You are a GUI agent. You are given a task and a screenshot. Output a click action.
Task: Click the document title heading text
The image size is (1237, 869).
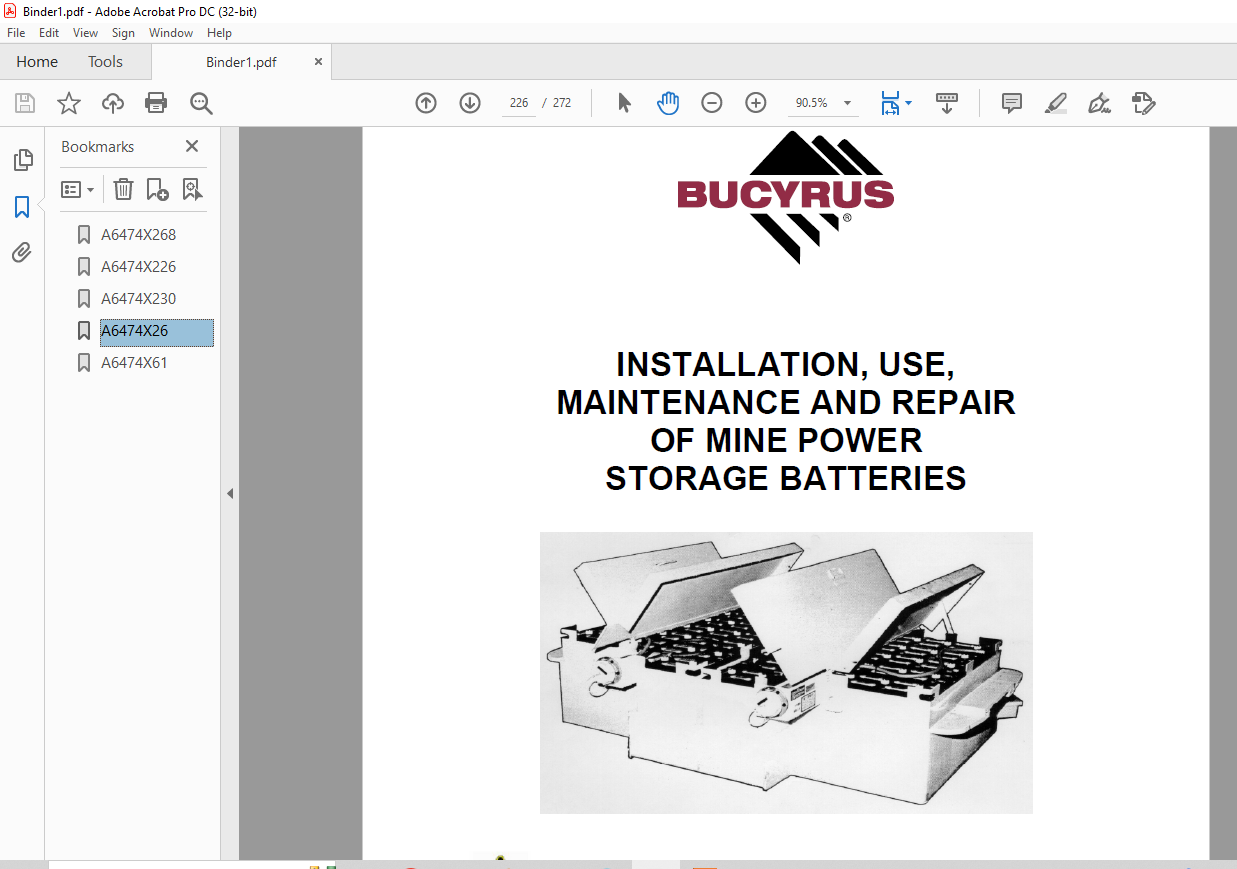click(786, 422)
